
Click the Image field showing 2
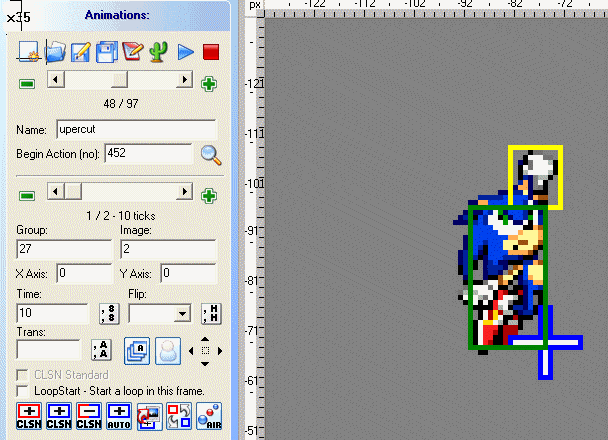tap(168, 249)
